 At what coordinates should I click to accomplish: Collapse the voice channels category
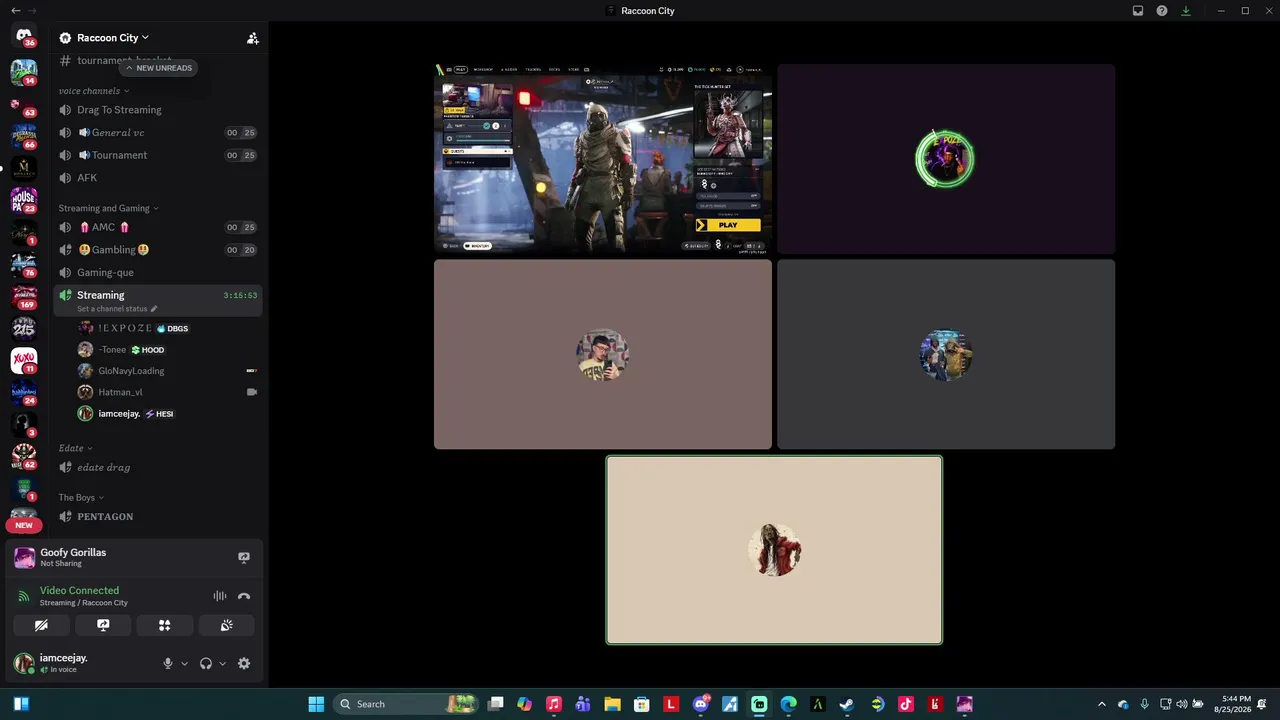(94, 91)
